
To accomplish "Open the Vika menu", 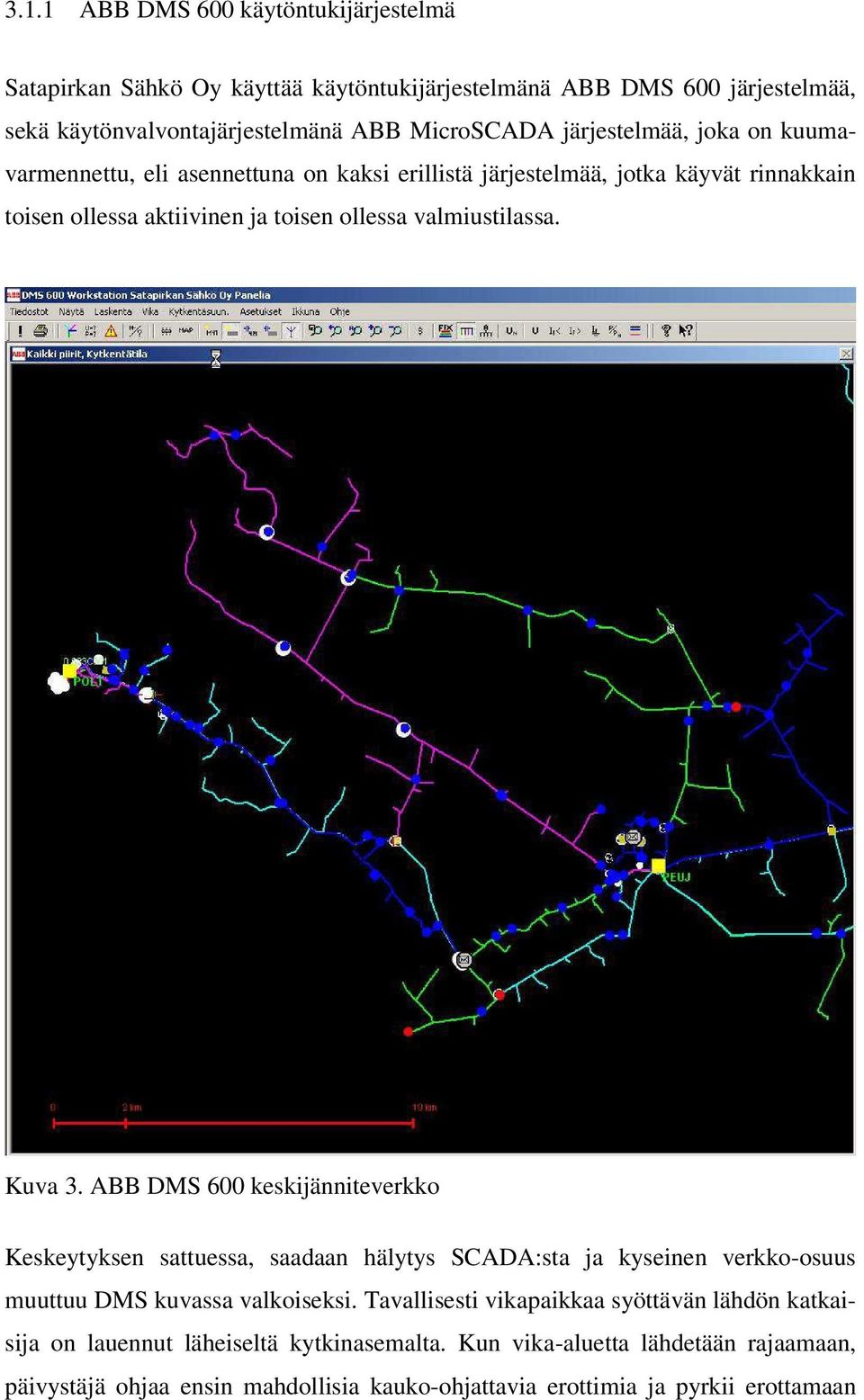I will (x=150, y=311).
